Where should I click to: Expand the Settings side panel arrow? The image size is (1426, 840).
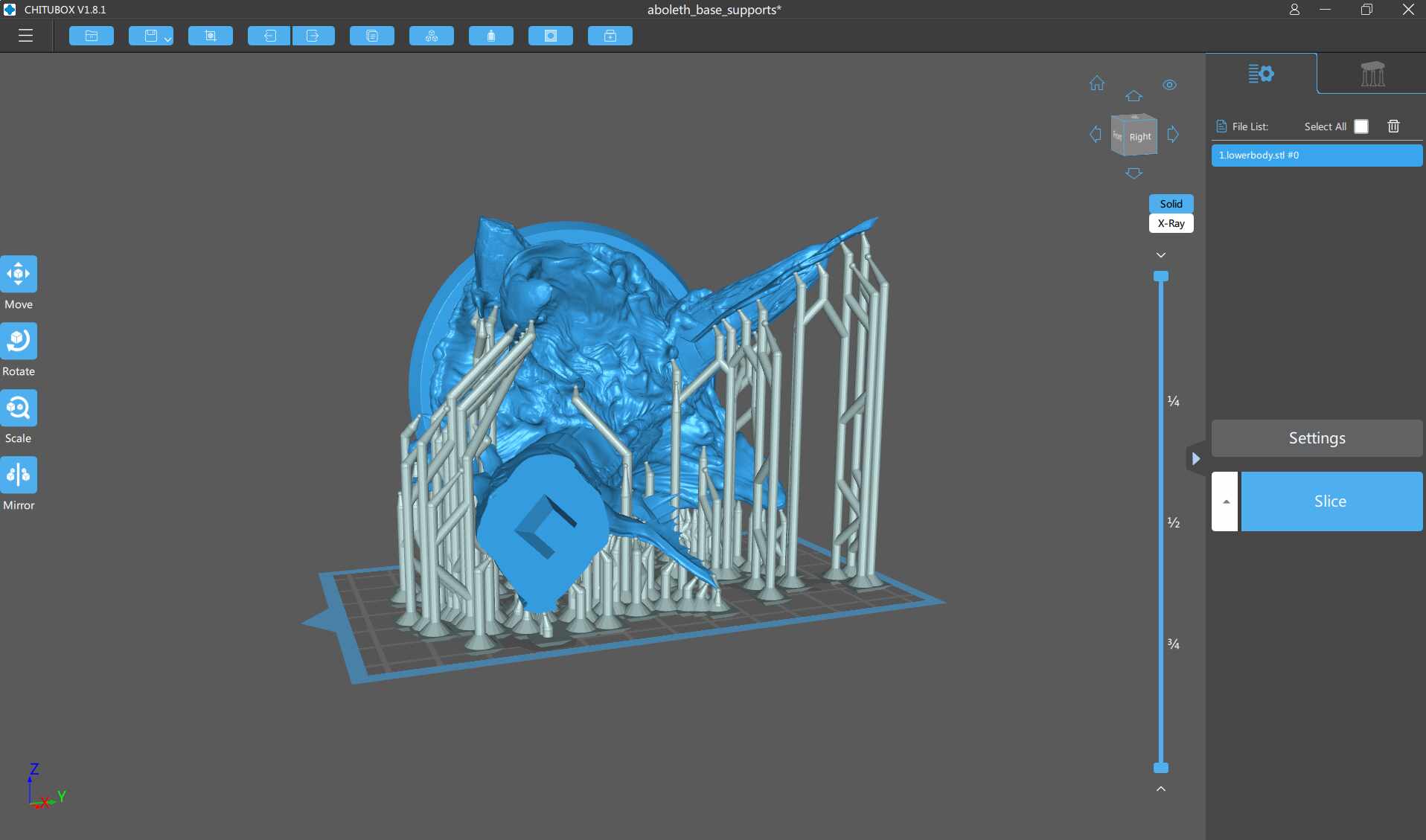pyautogui.click(x=1196, y=458)
